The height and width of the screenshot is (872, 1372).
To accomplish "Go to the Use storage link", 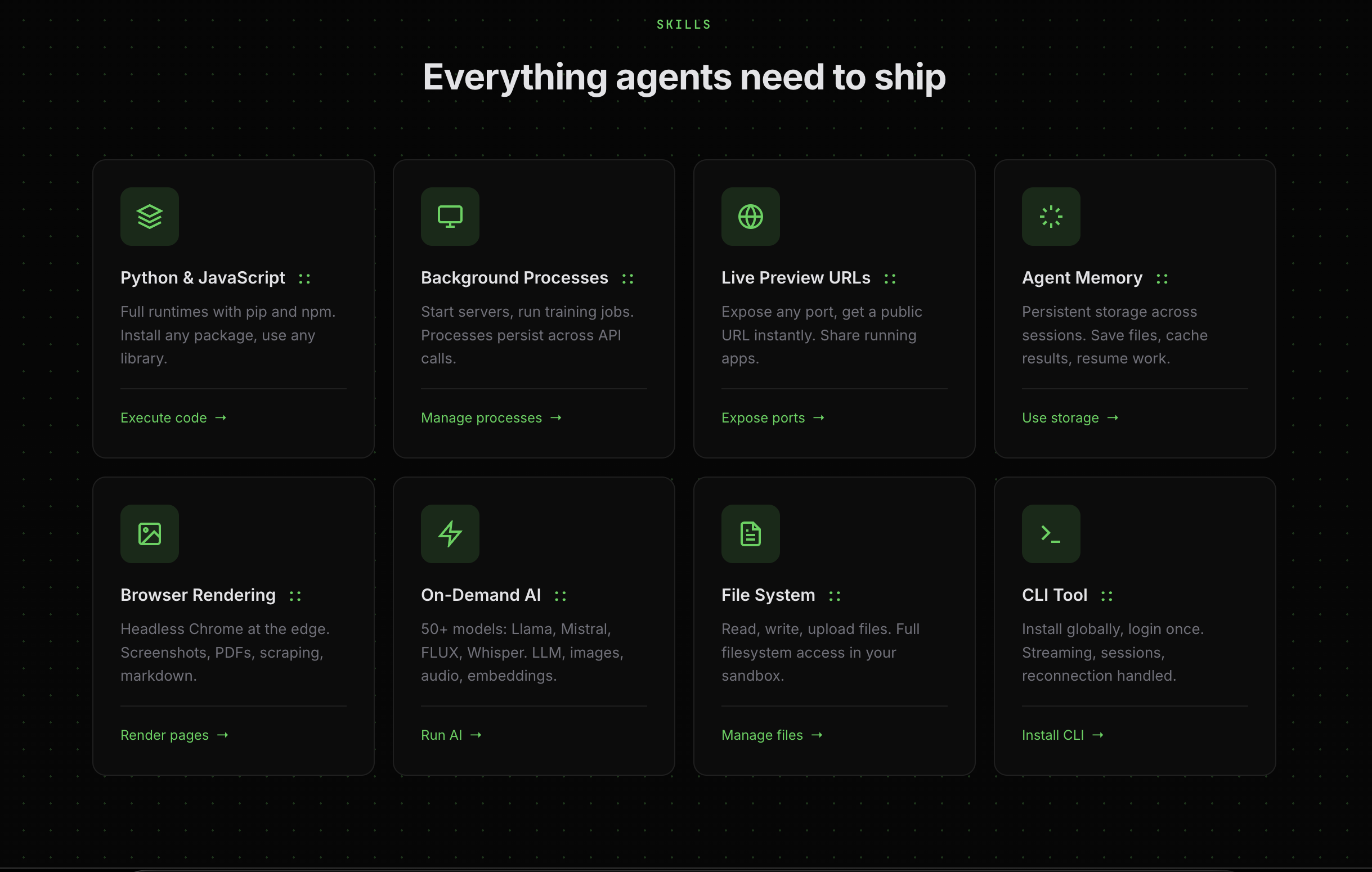I will [1069, 417].
